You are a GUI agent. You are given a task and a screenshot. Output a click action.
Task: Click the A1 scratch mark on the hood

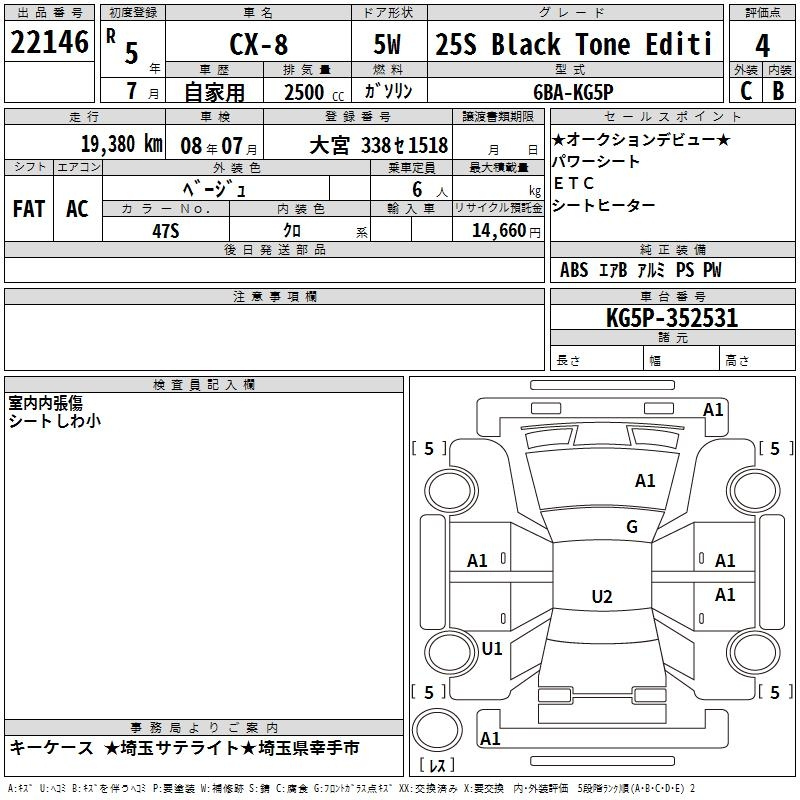[x=645, y=481]
